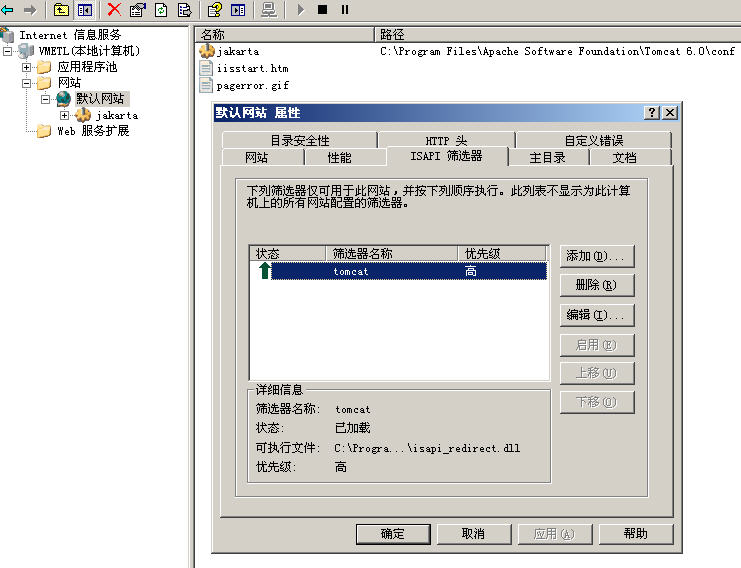This screenshot has width=741, height=568.
Task: Click the Internet 信息服务 root icon
Action: (7, 35)
